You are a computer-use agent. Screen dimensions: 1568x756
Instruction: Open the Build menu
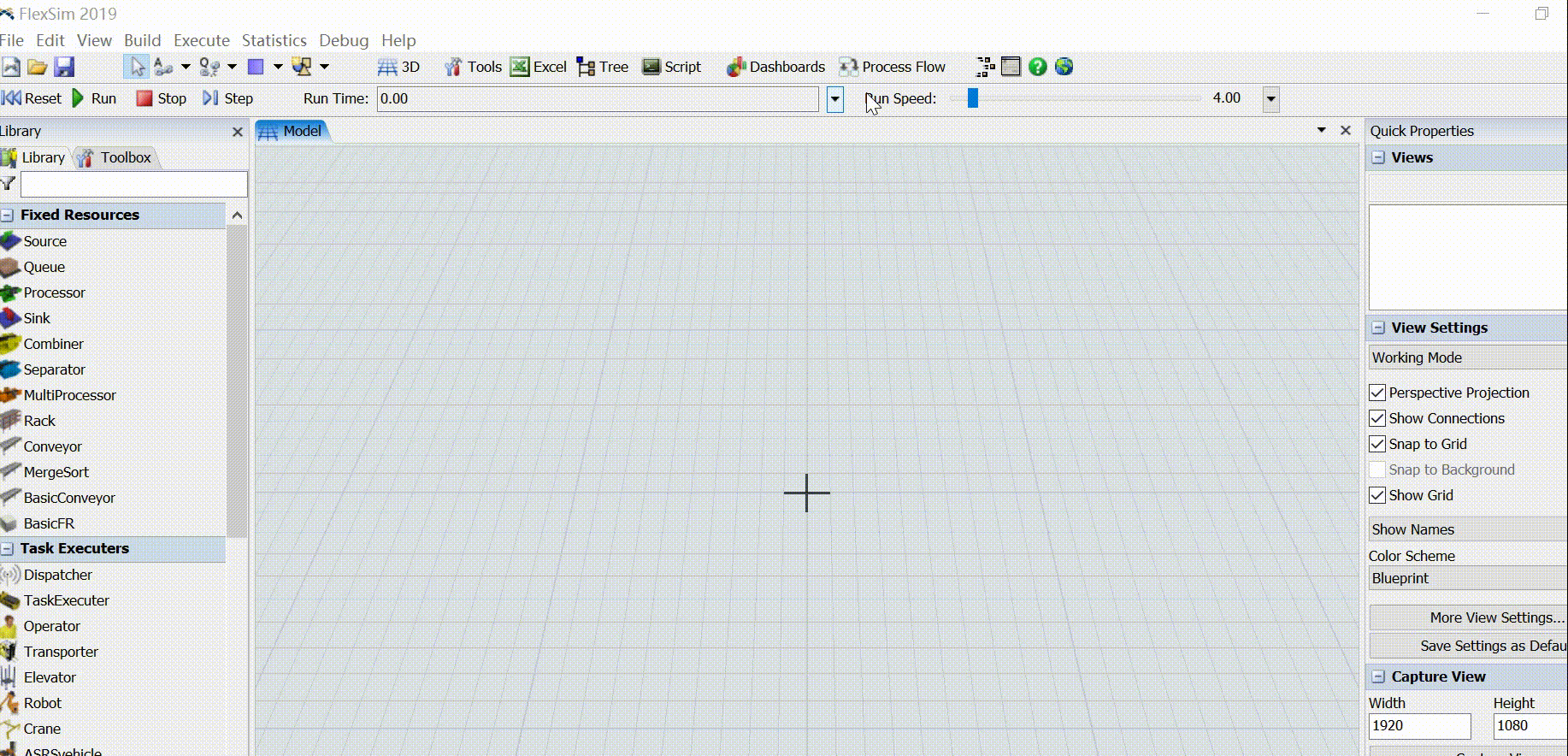tap(142, 40)
